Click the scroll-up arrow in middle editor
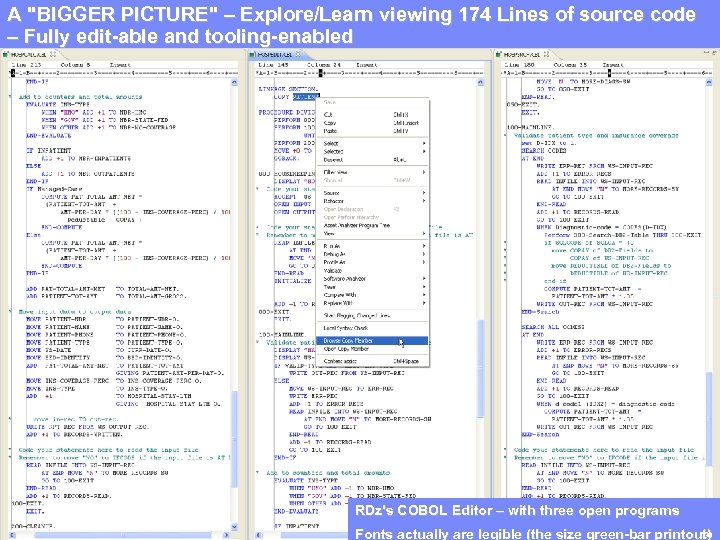The height and width of the screenshot is (540, 720). (481, 82)
